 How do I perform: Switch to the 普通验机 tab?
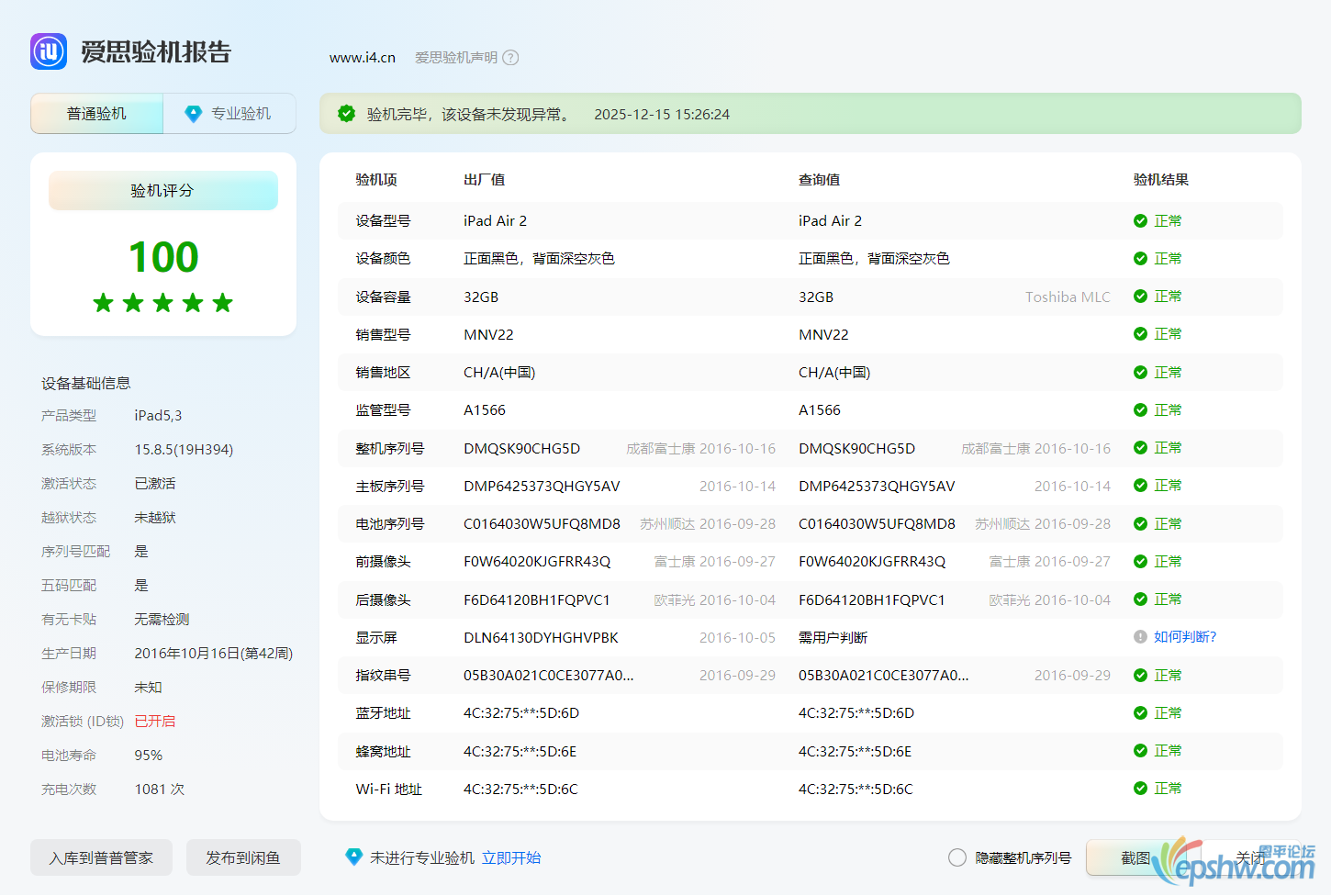pyautogui.click(x=96, y=114)
